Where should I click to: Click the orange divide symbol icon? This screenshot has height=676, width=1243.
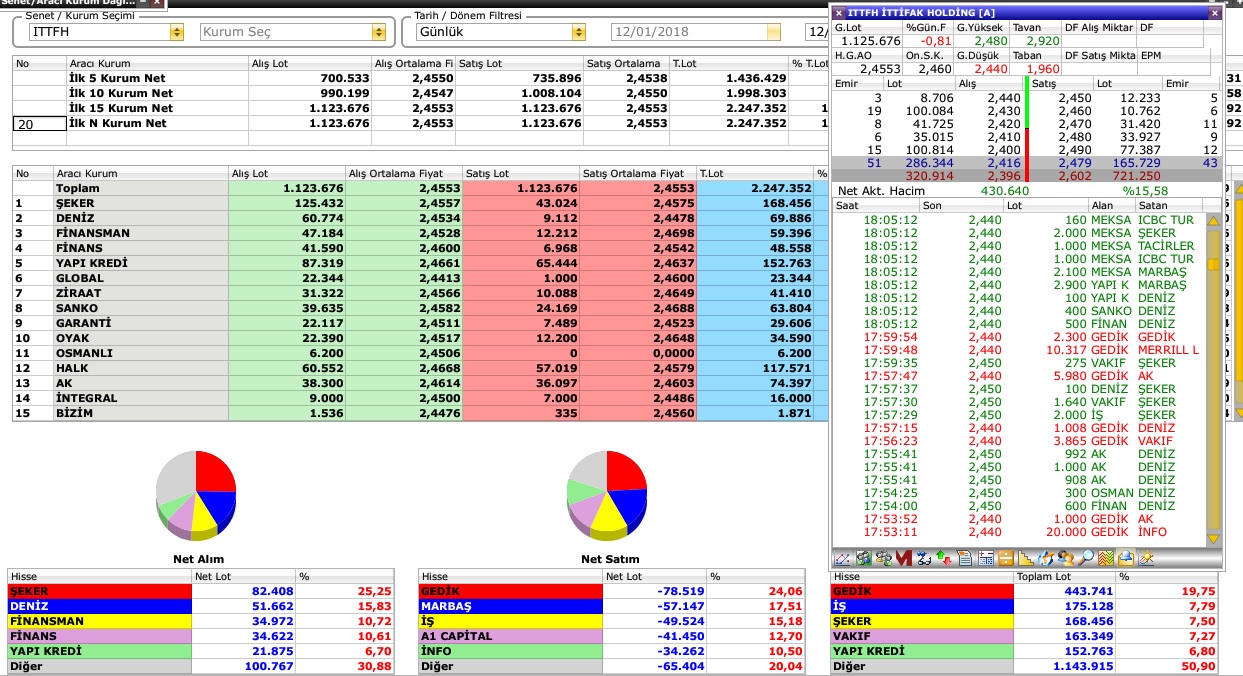[x=1007, y=559]
